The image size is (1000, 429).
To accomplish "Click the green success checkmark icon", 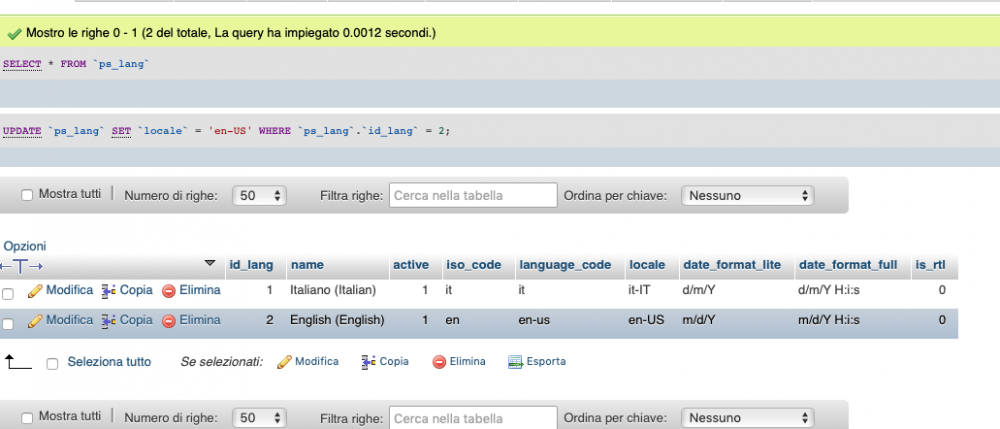I will pos(14,33).
